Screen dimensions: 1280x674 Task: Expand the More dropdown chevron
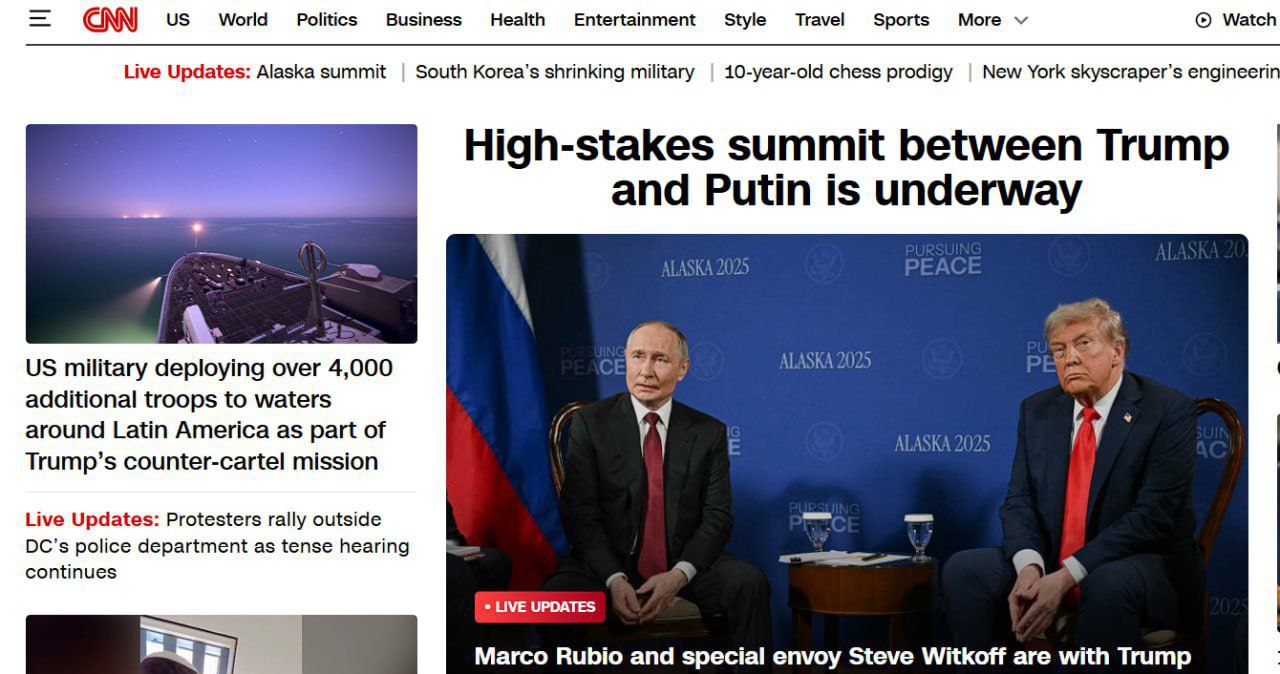[1021, 20]
